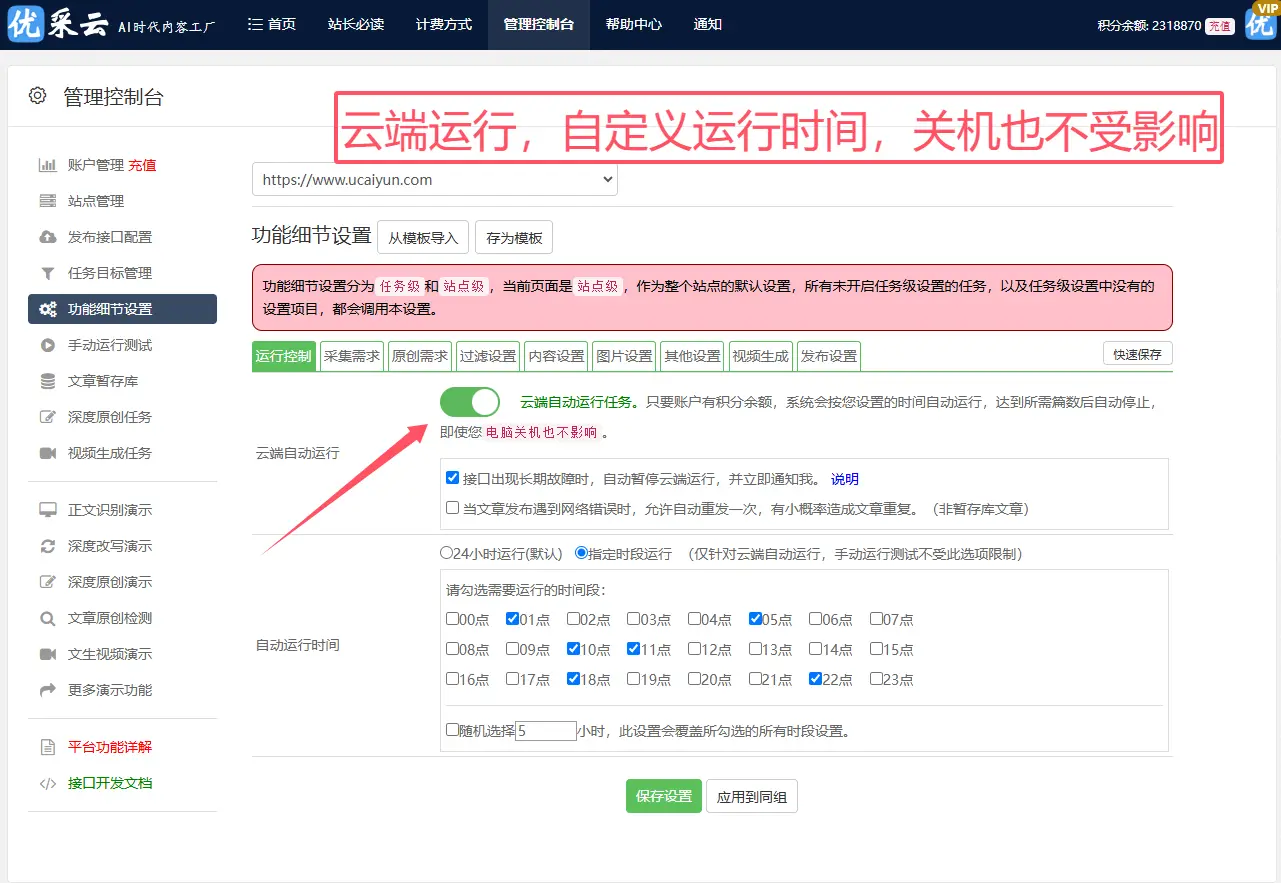Click the database icon for 文章暂存库

point(47,381)
